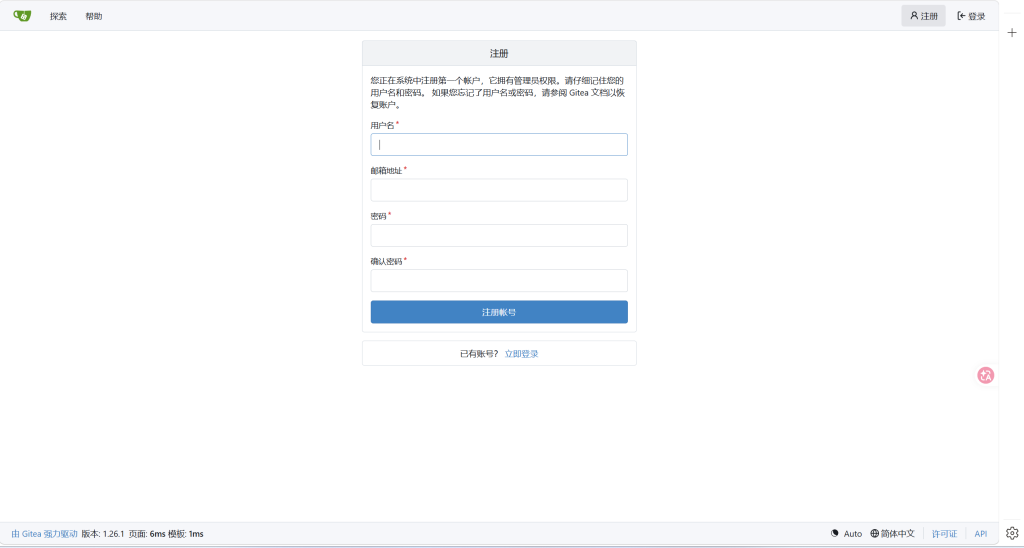Follow the 由 Gitea 强力驱动 link
Screen dimensions: 1024x548
pyautogui.click(x=44, y=534)
